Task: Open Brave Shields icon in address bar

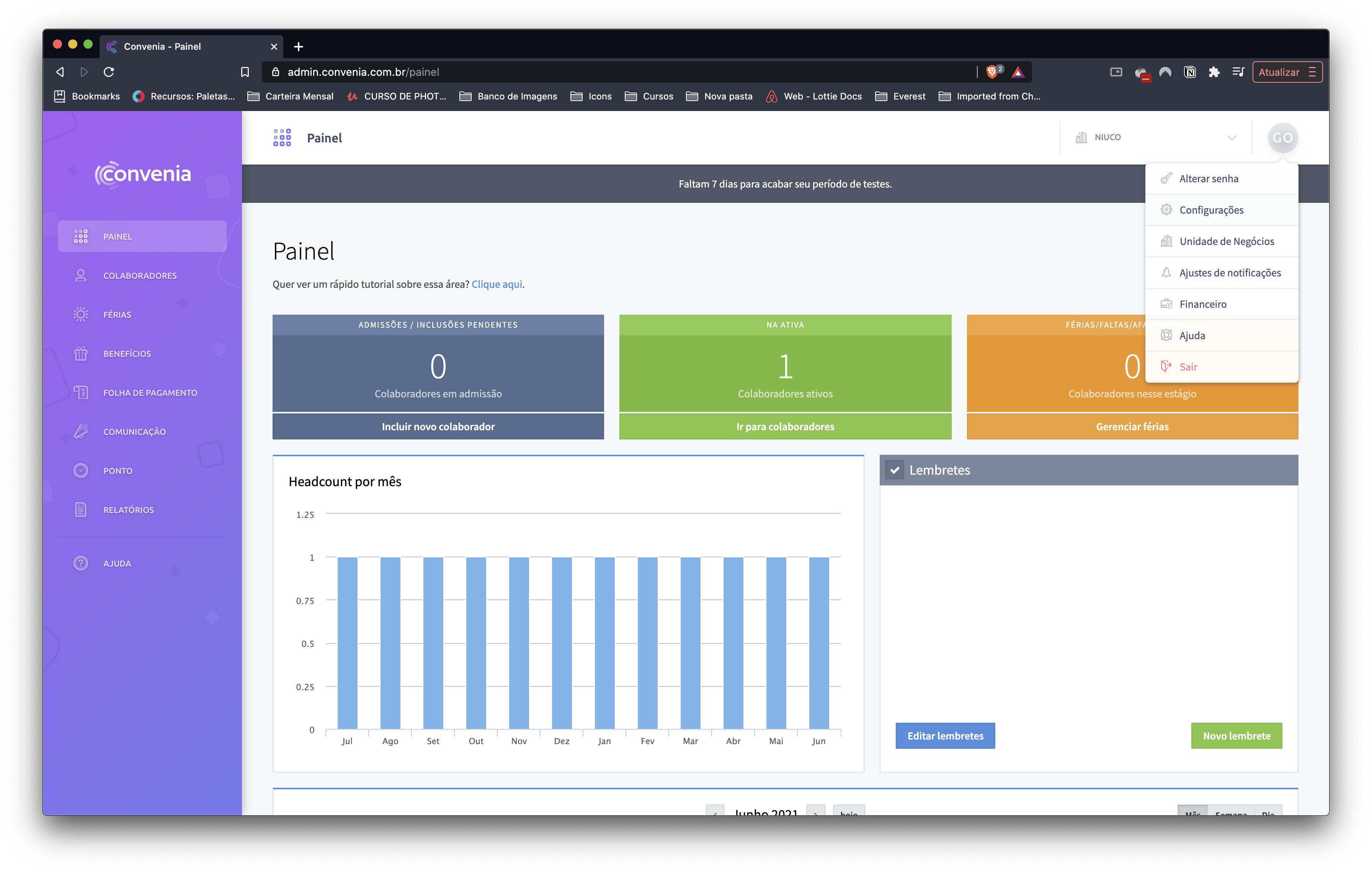Action: [x=992, y=72]
